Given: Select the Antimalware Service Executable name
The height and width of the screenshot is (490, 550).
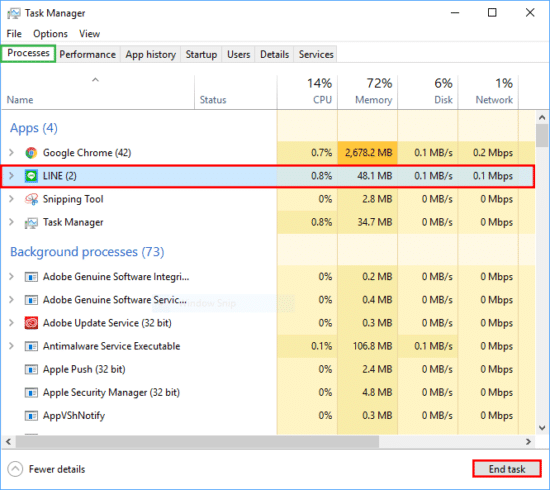Looking at the screenshot, I should click(x=112, y=346).
